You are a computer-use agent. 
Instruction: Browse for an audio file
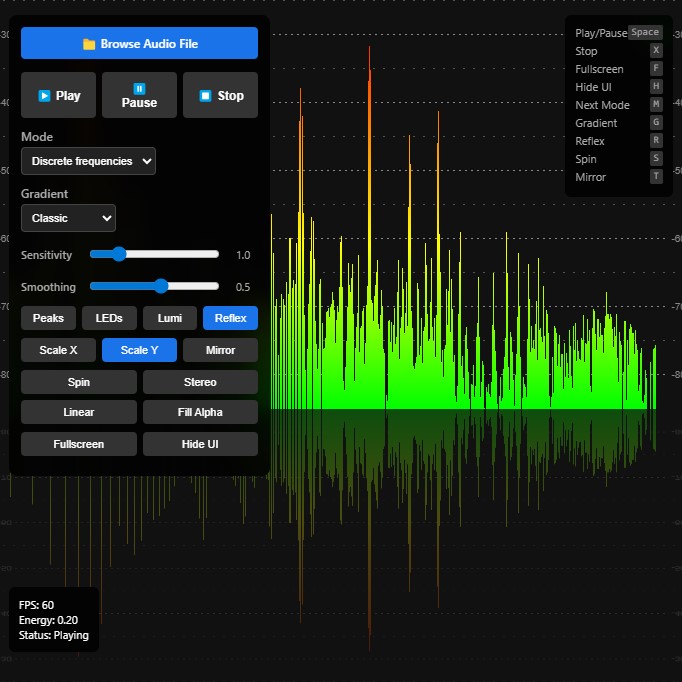[139, 43]
